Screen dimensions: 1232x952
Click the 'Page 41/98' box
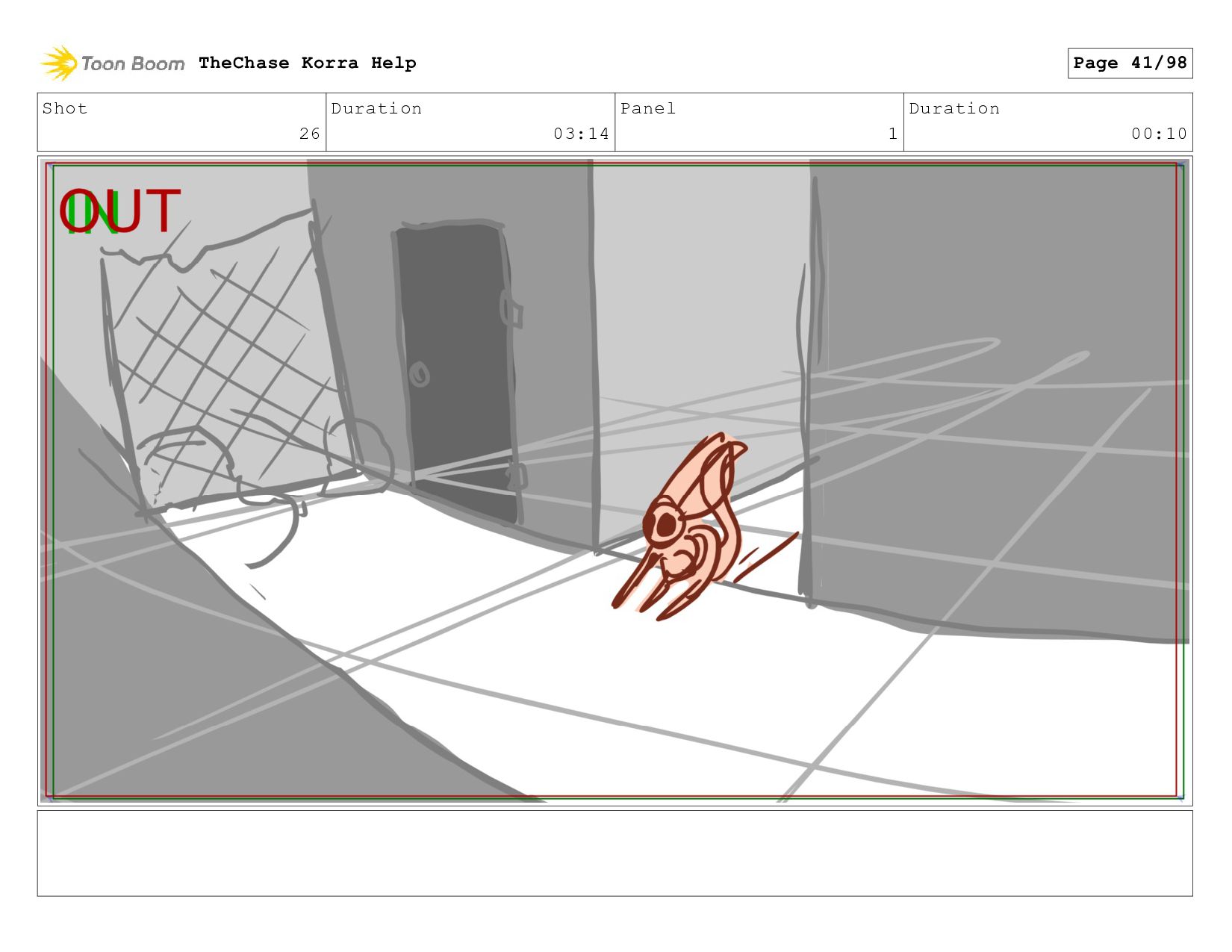(1130, 63)
